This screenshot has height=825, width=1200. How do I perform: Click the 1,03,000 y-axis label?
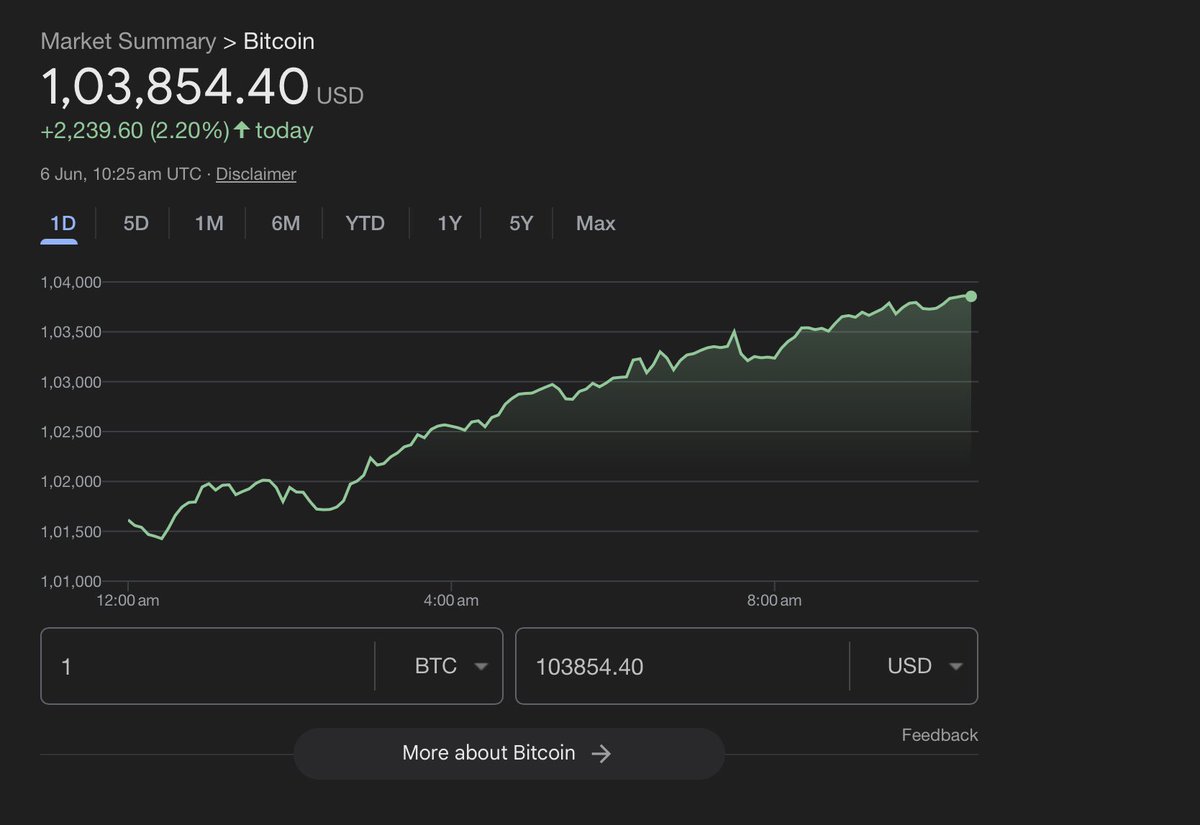coord(71,382)
